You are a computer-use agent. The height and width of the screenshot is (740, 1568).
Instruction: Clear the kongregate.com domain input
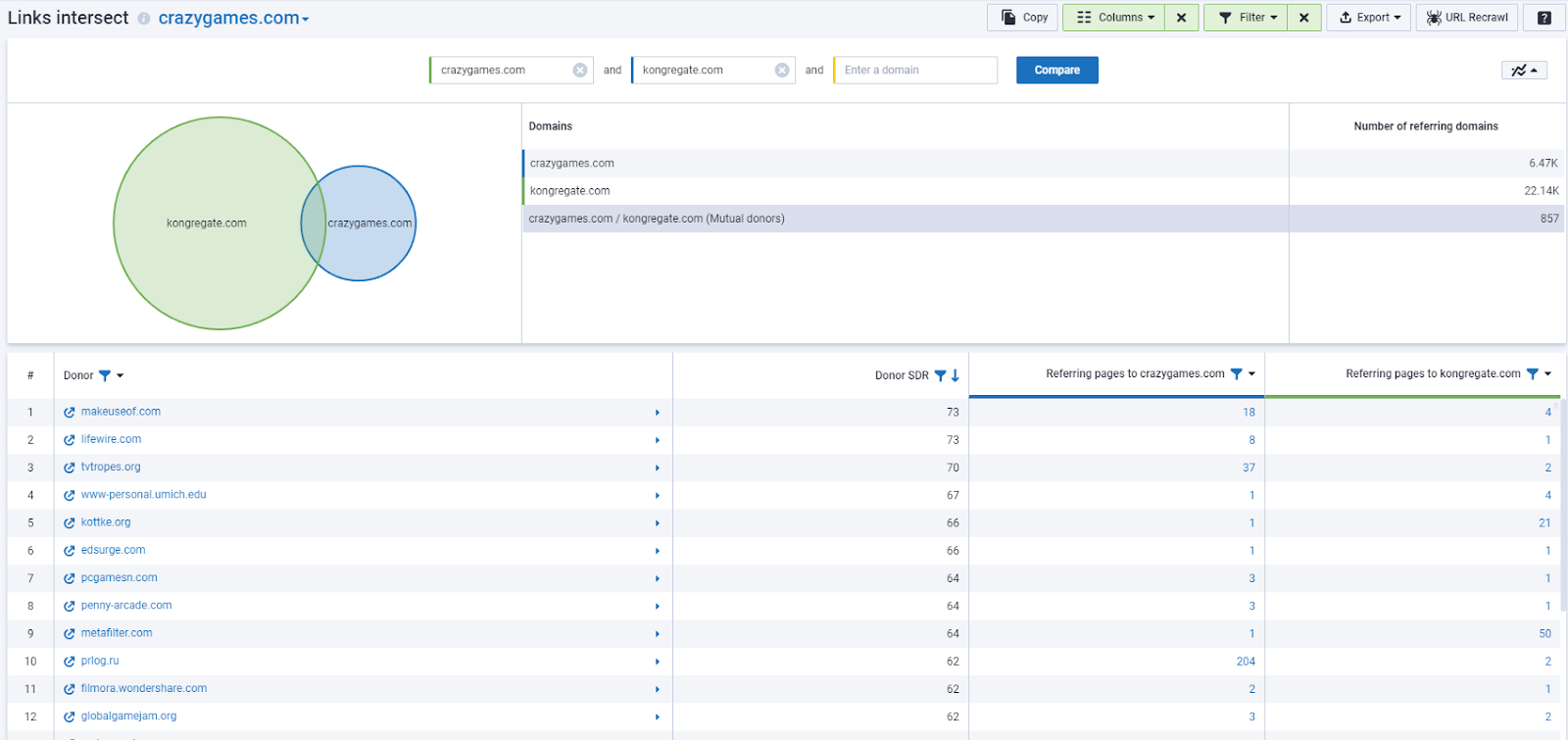(782, 70)
